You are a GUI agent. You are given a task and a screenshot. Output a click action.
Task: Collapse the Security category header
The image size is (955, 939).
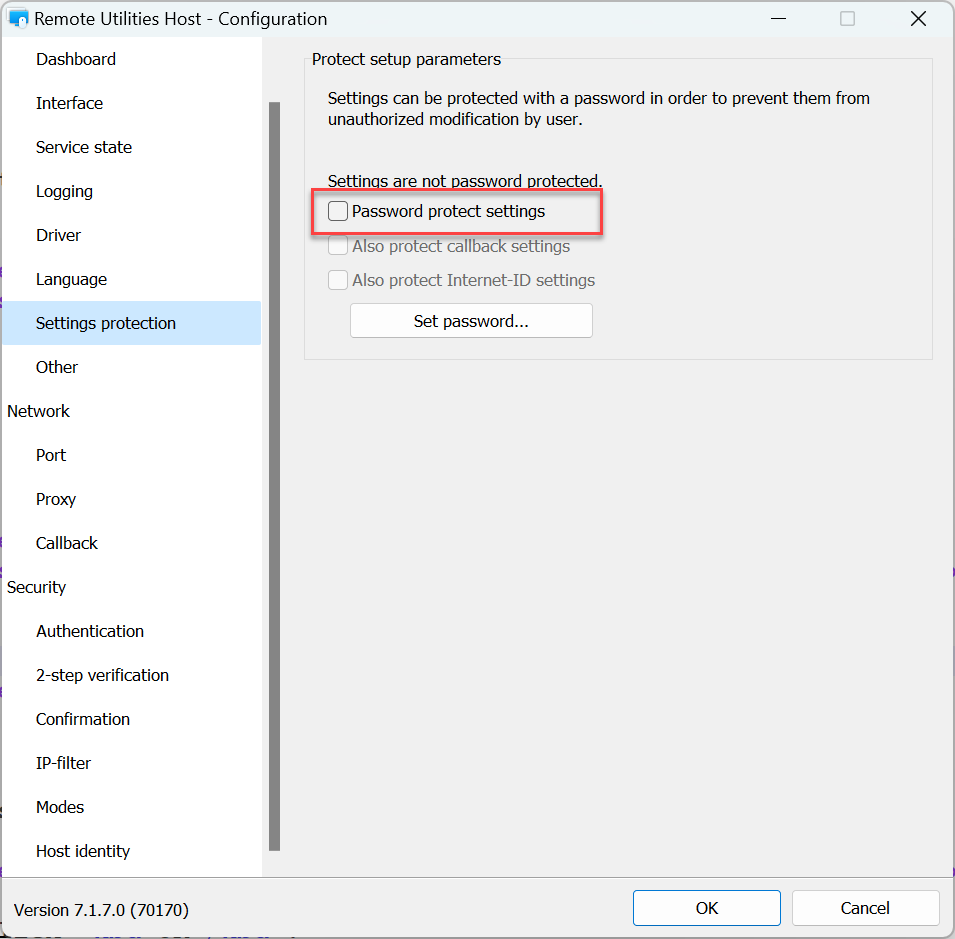point(36,587)
